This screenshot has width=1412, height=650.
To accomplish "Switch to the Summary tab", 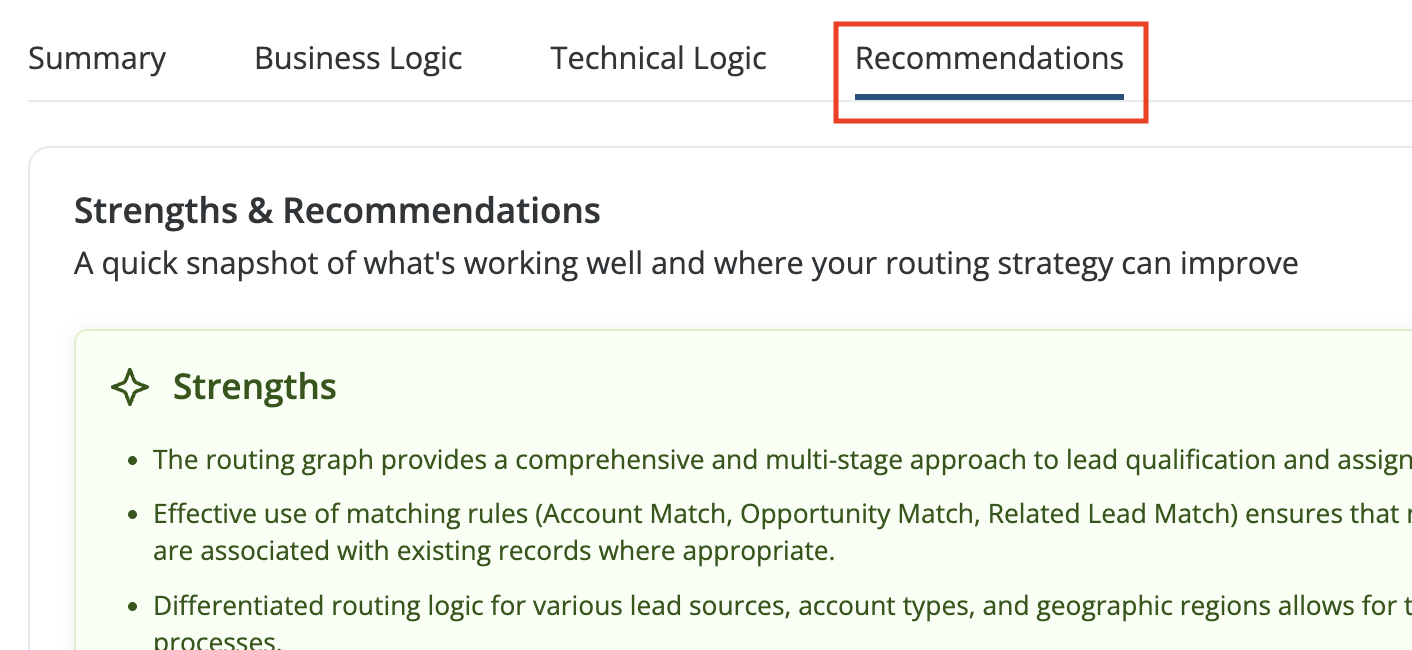I will coord(97,59).
